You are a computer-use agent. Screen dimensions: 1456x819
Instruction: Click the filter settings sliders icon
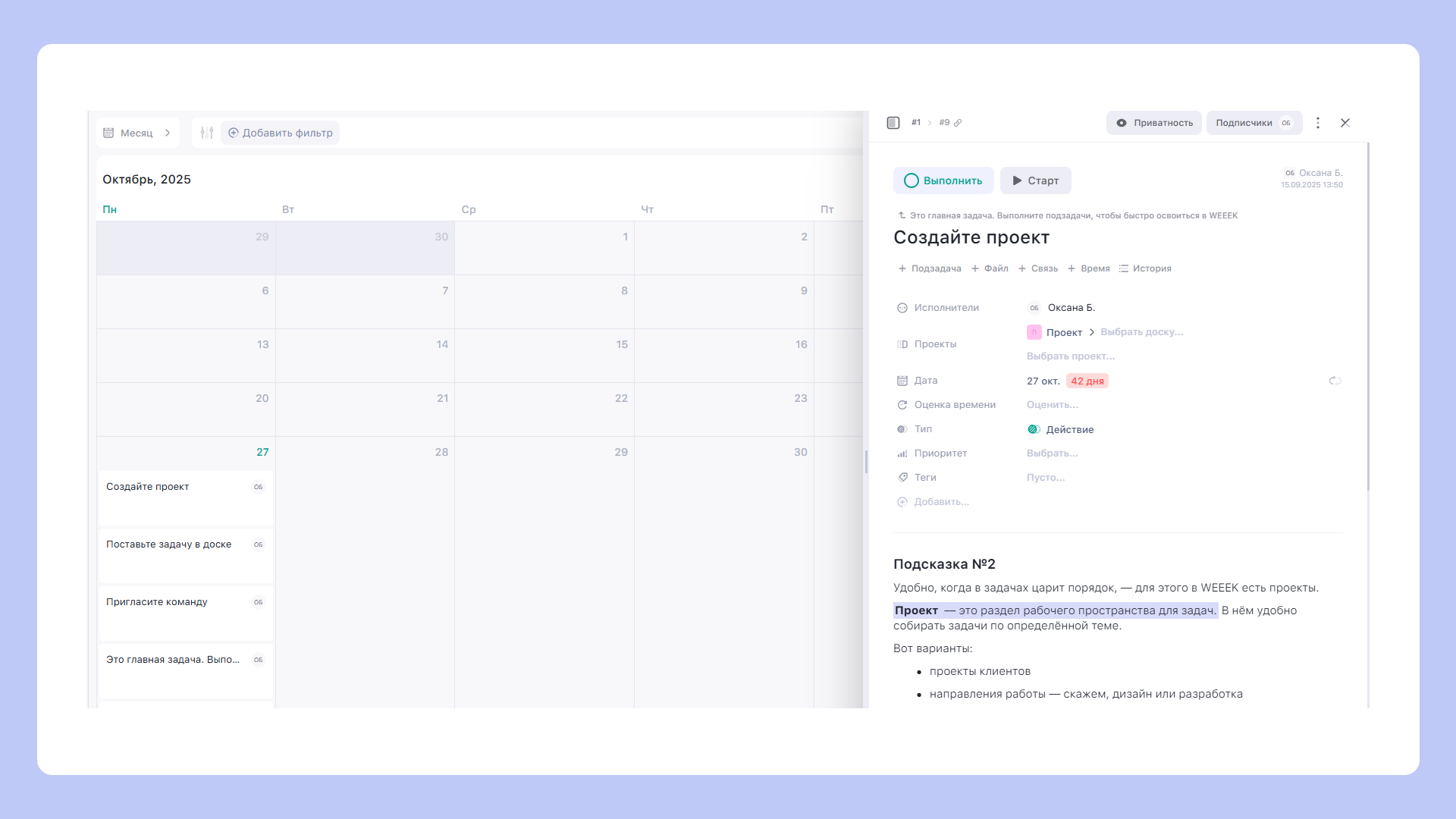tap(206, 133)
